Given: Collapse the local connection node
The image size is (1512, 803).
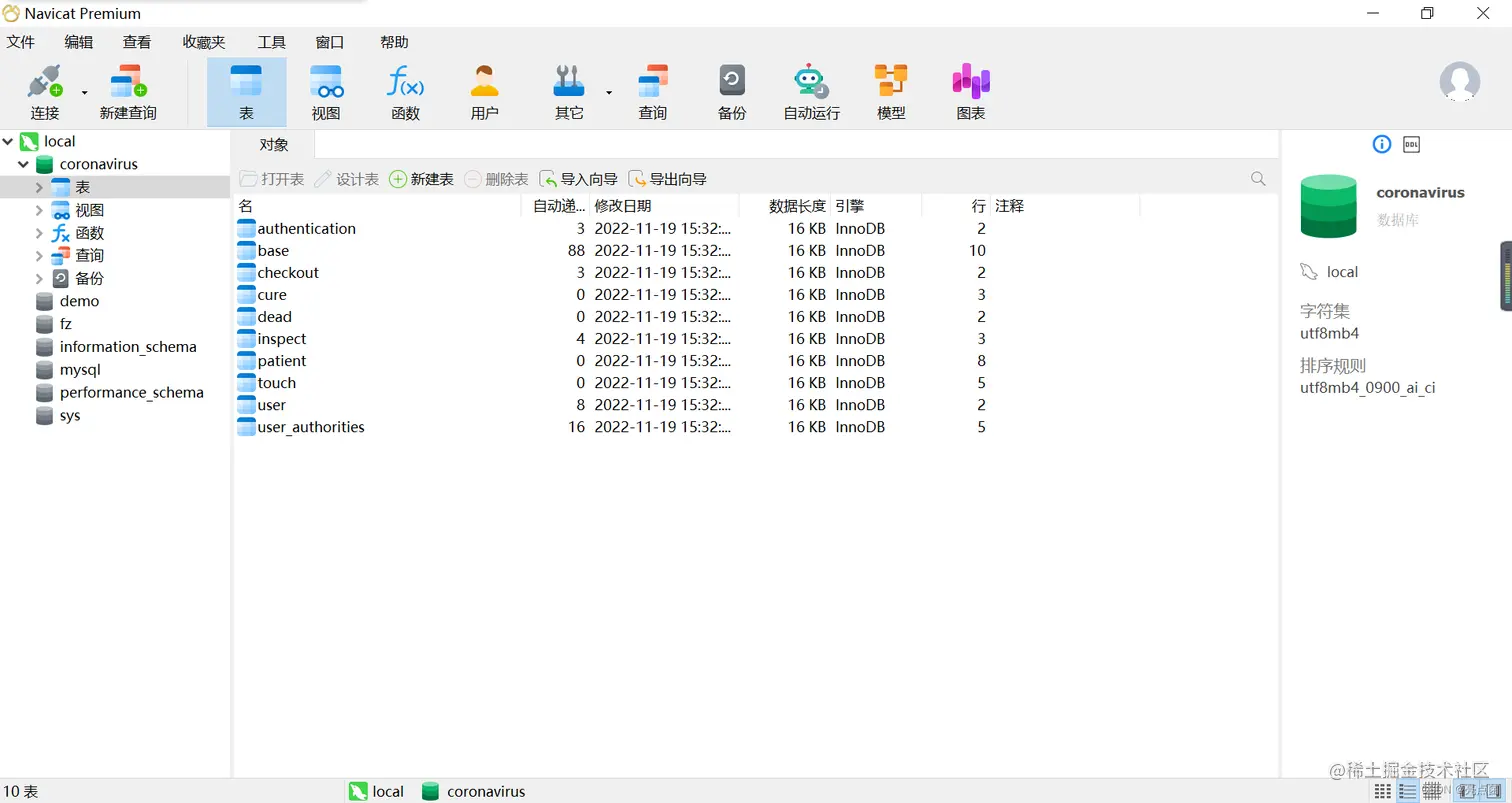Looking at the screenshot, I should [x=8, y=141].
